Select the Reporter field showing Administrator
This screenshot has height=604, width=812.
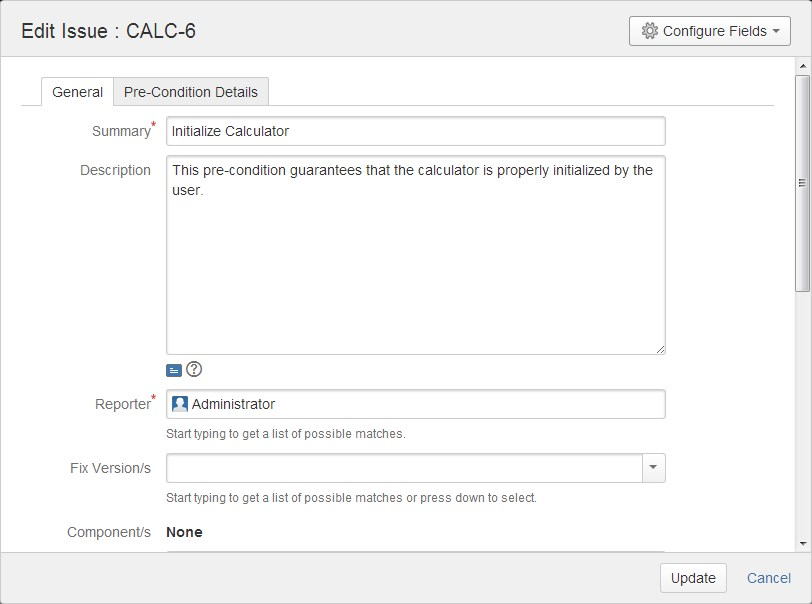(x=415, y=404)
